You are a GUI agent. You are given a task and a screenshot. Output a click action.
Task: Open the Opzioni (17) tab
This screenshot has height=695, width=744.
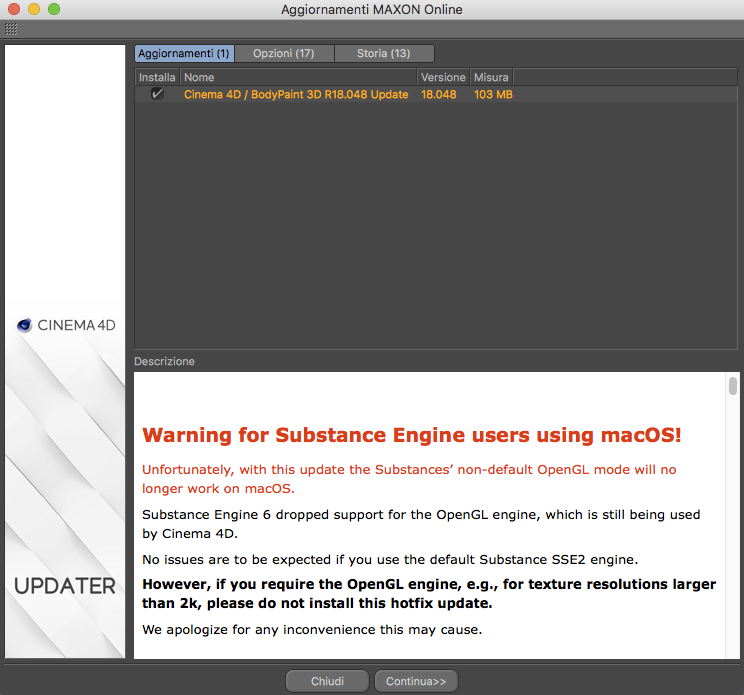[x=284, y=54]
